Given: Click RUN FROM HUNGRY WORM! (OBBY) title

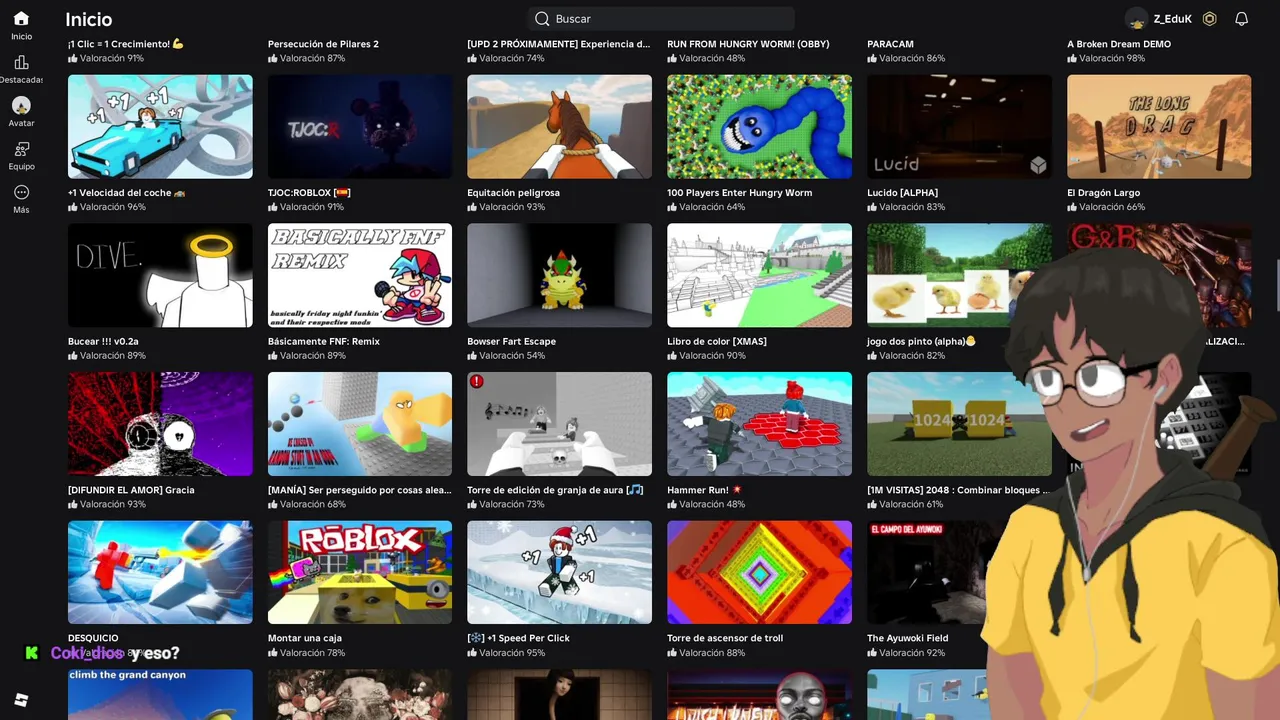Looking at the screenshot, I should click(748, 44).
